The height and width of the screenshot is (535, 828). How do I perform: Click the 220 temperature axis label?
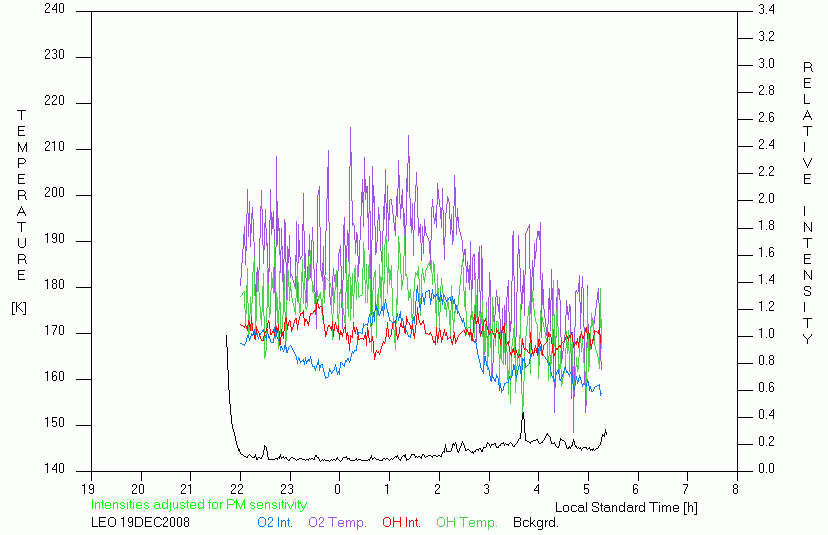[54, 101]
